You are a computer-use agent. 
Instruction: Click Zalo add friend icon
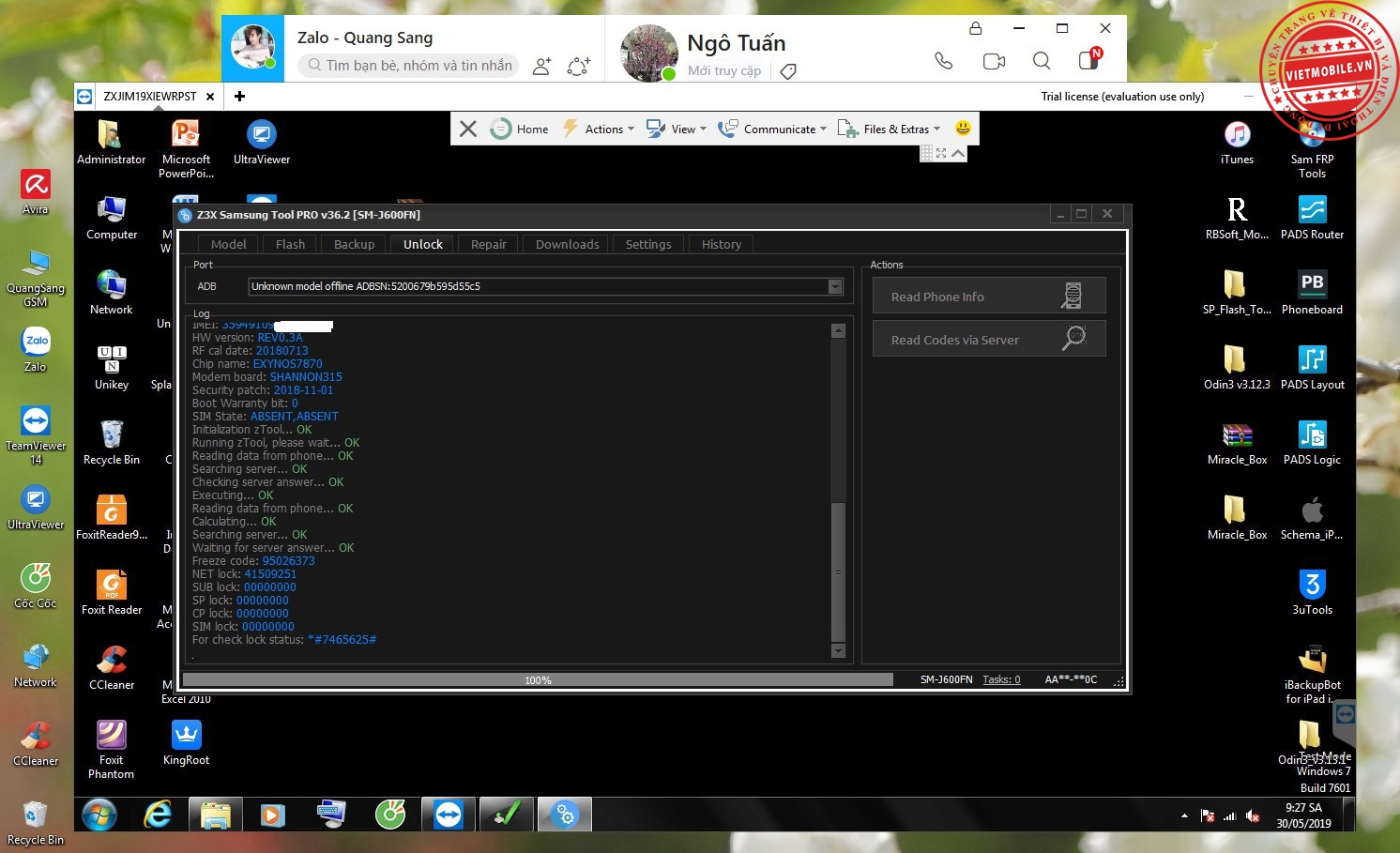(x=541, y=66)
